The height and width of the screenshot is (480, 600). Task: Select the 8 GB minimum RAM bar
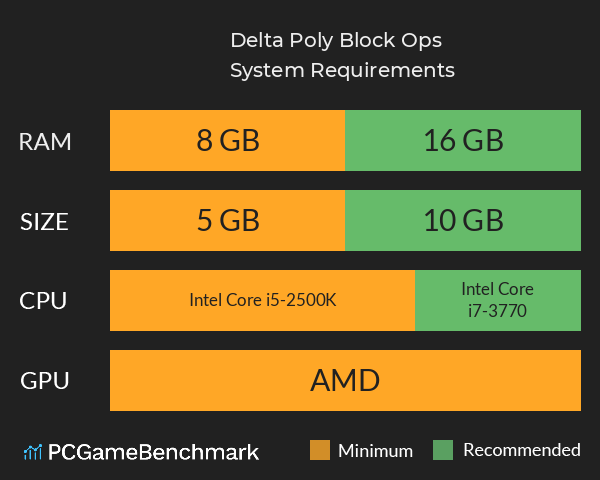[227, 141]
